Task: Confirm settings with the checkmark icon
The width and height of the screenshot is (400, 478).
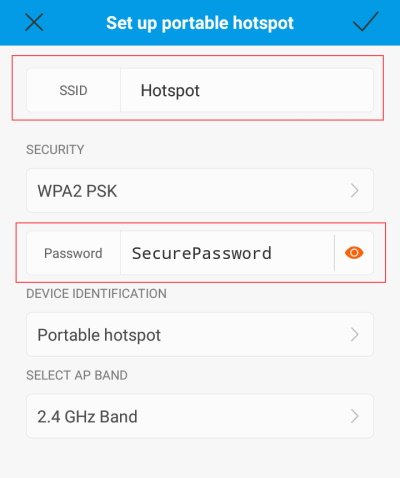Action: pos(366,21)
